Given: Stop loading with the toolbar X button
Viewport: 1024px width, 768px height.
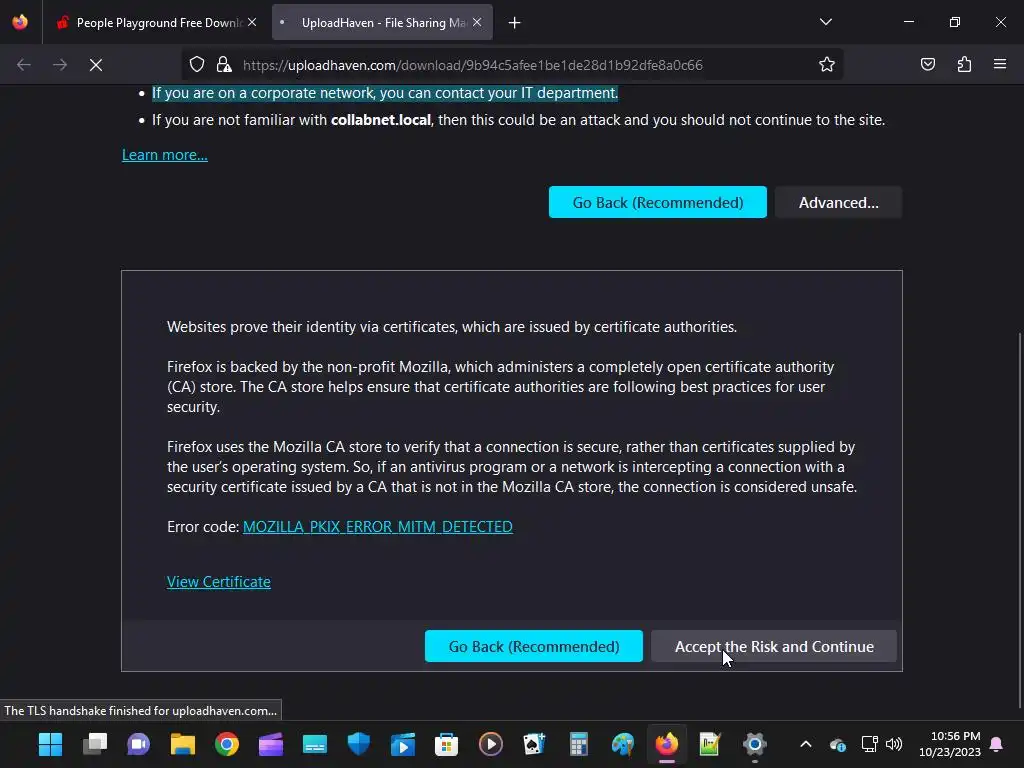Looking at the screenshot, I should click(96, 65).
